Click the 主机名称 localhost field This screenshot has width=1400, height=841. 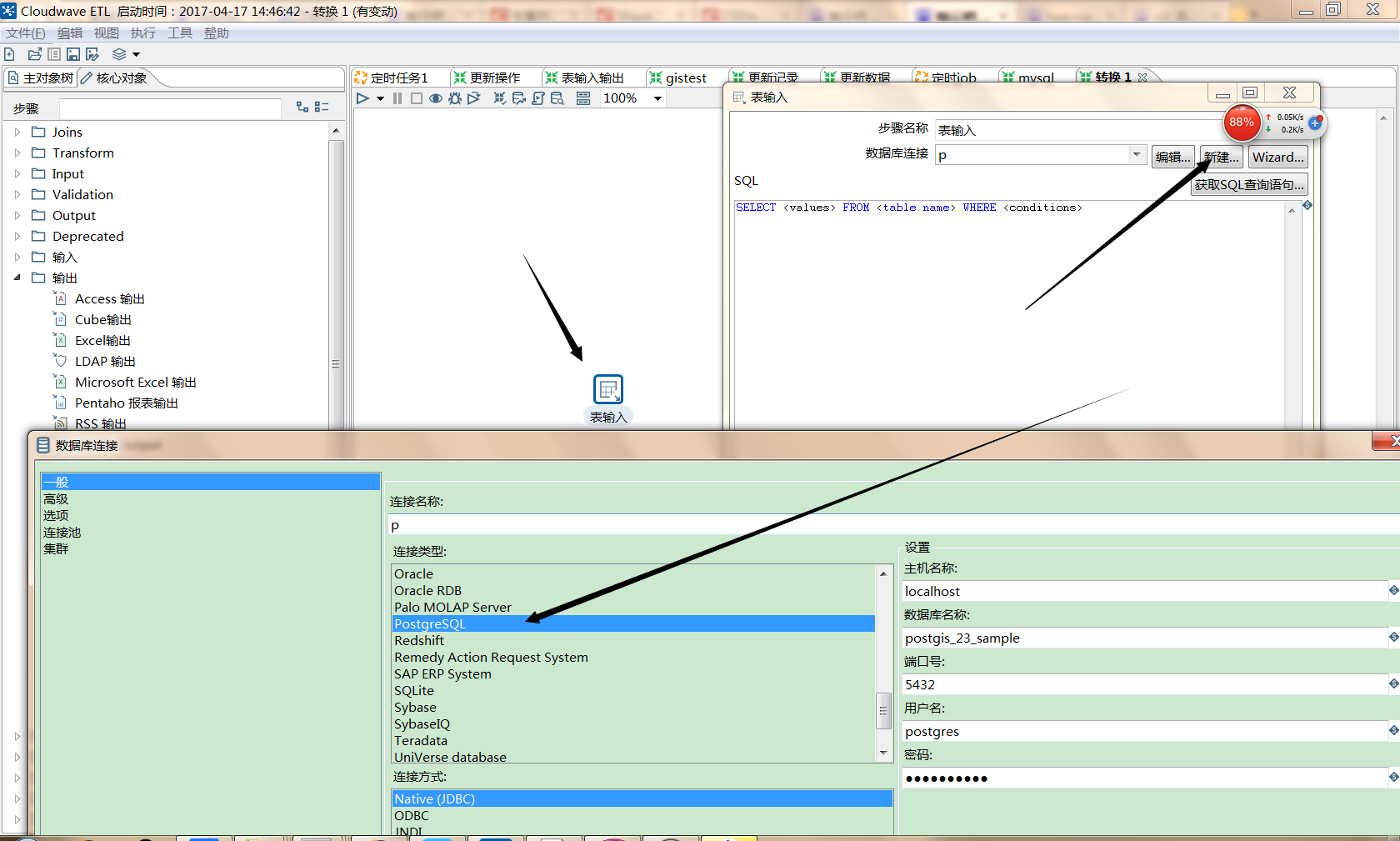click(1145, 591)
